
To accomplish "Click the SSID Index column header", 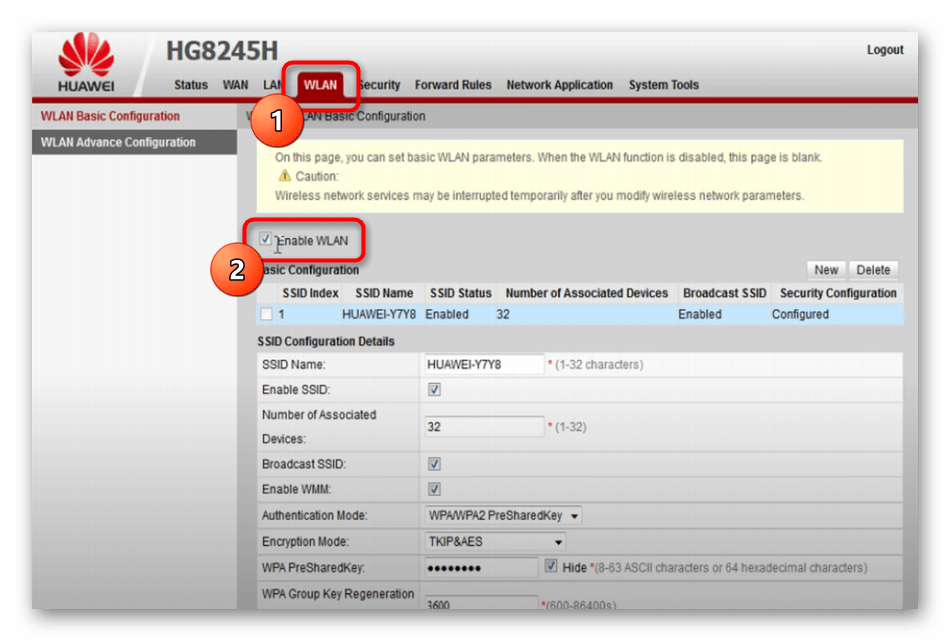I will 310,293.
